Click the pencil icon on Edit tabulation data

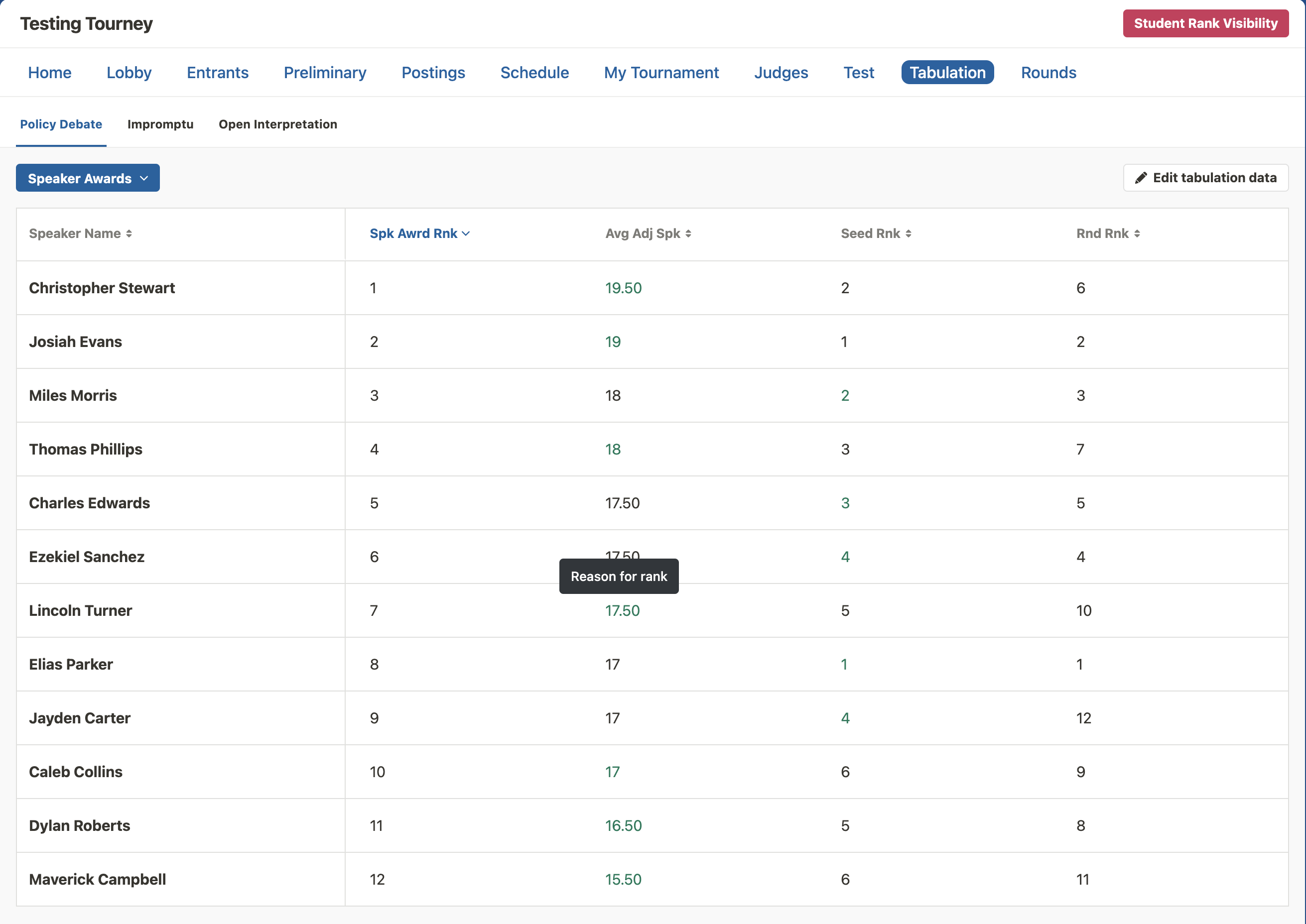click(1140, 178)
